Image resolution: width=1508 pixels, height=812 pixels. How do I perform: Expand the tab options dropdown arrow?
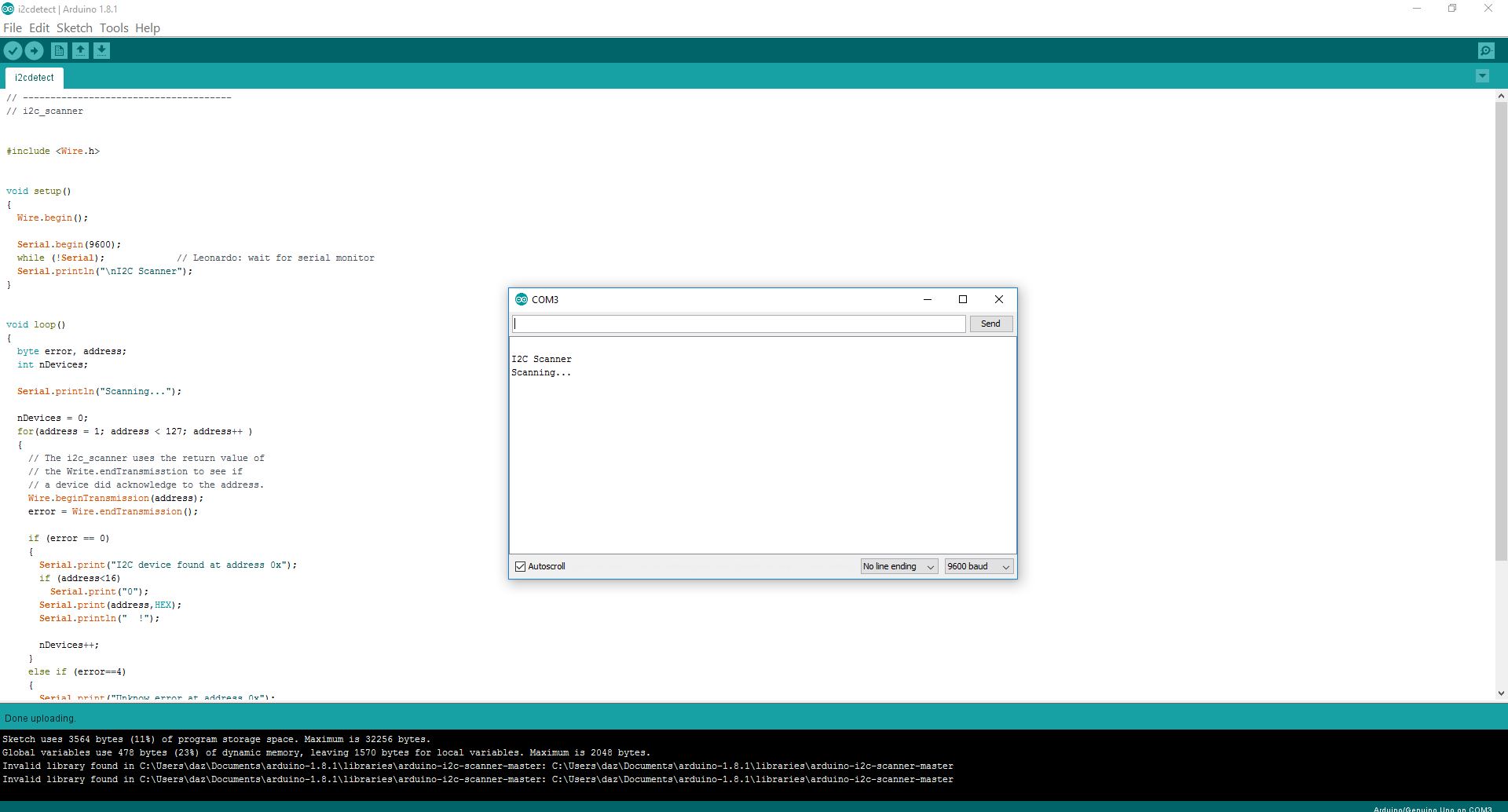pos(1482,76)
